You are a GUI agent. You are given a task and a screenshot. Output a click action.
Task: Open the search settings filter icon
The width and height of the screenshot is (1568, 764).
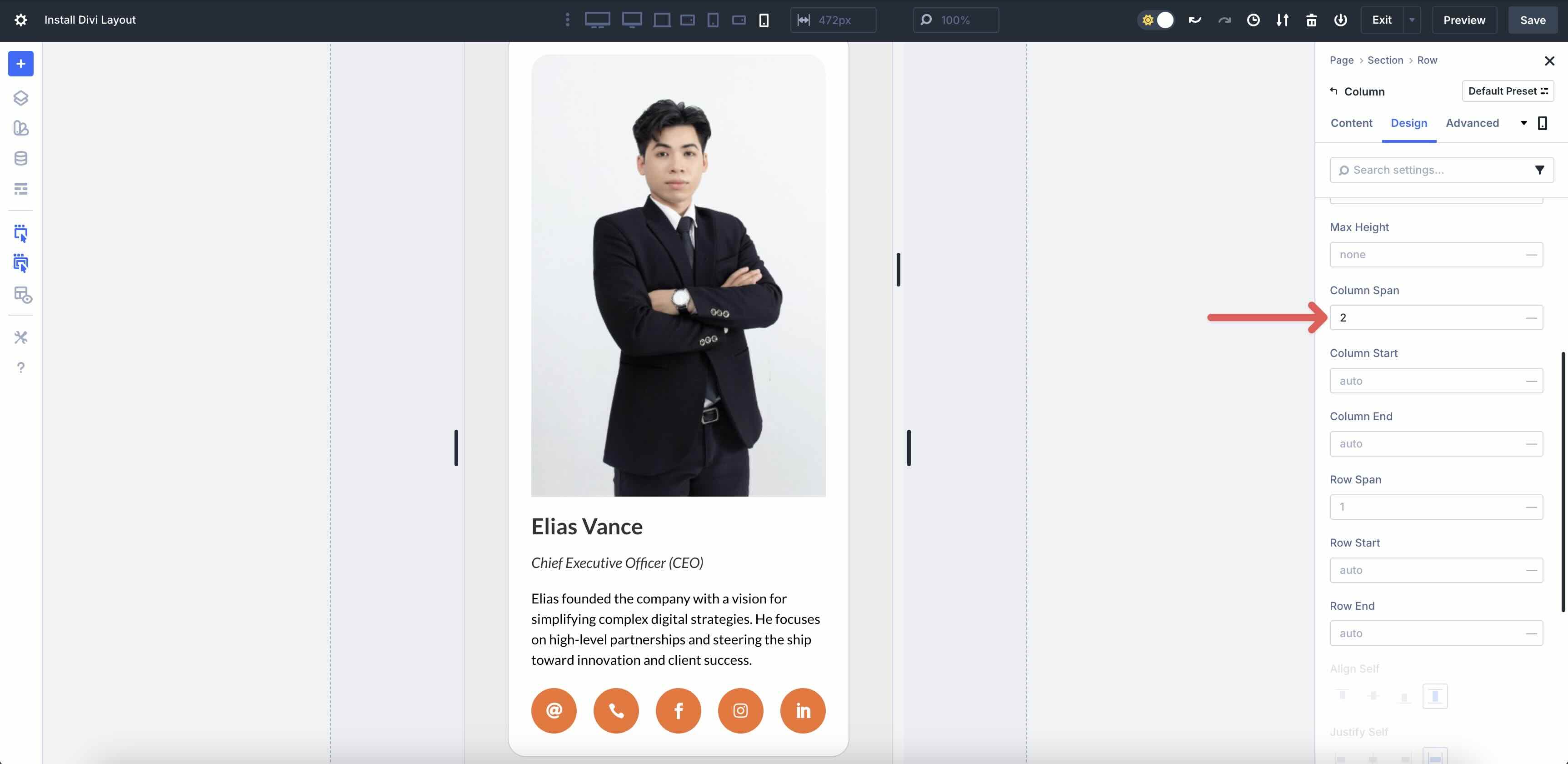coord(1541,169)
